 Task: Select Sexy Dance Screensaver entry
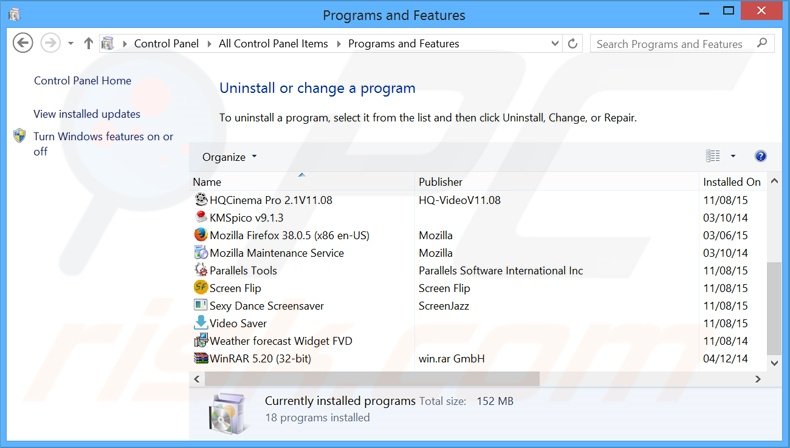tap(267, 306)
